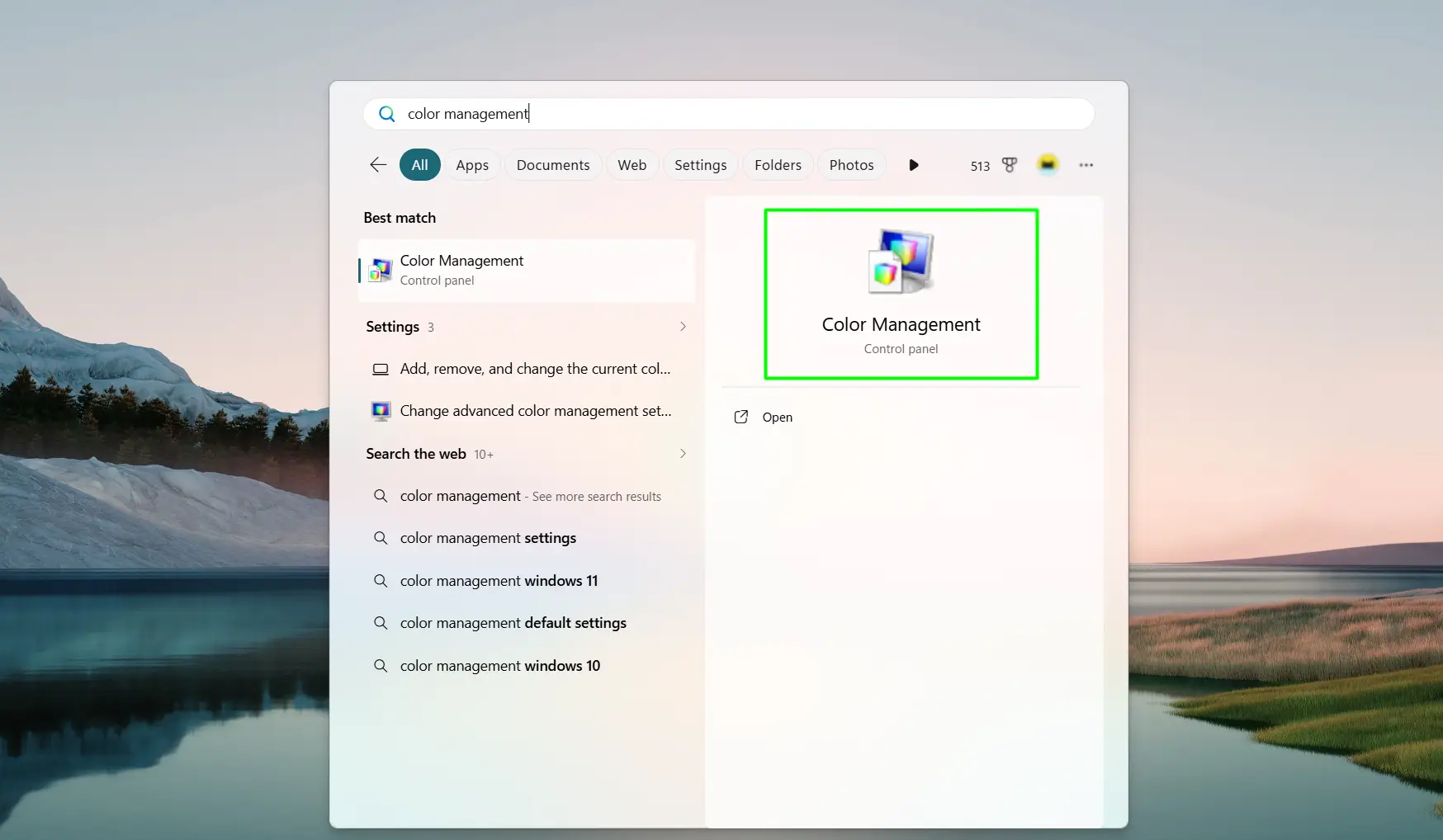
Task: Switch to the Web filter tab
Action: tap(632, 165)
